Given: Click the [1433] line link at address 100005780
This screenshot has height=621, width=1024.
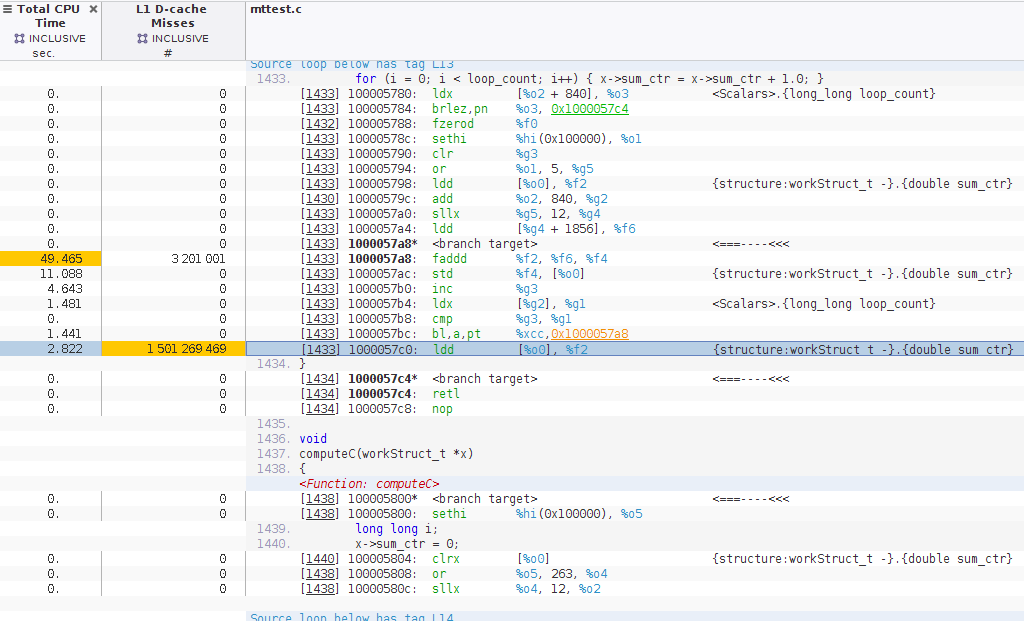Looking at the screenshot, I should click(x=320, y=94).
